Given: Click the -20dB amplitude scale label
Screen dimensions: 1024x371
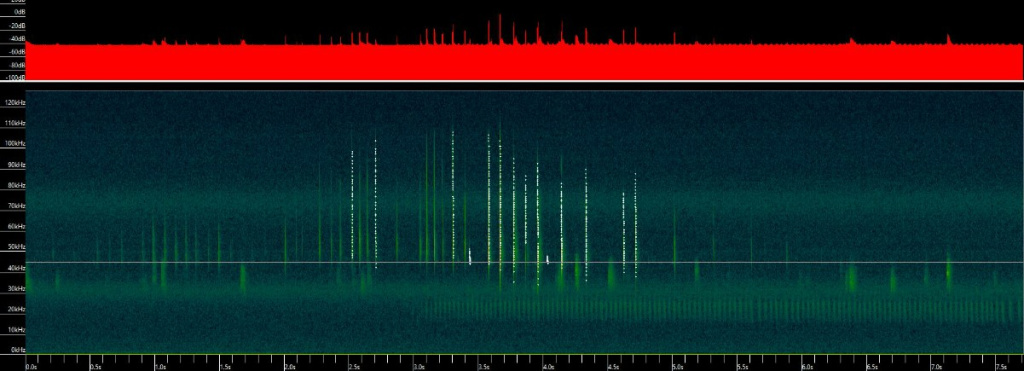Looking at the screenshot, I should [x=18, y=25].
